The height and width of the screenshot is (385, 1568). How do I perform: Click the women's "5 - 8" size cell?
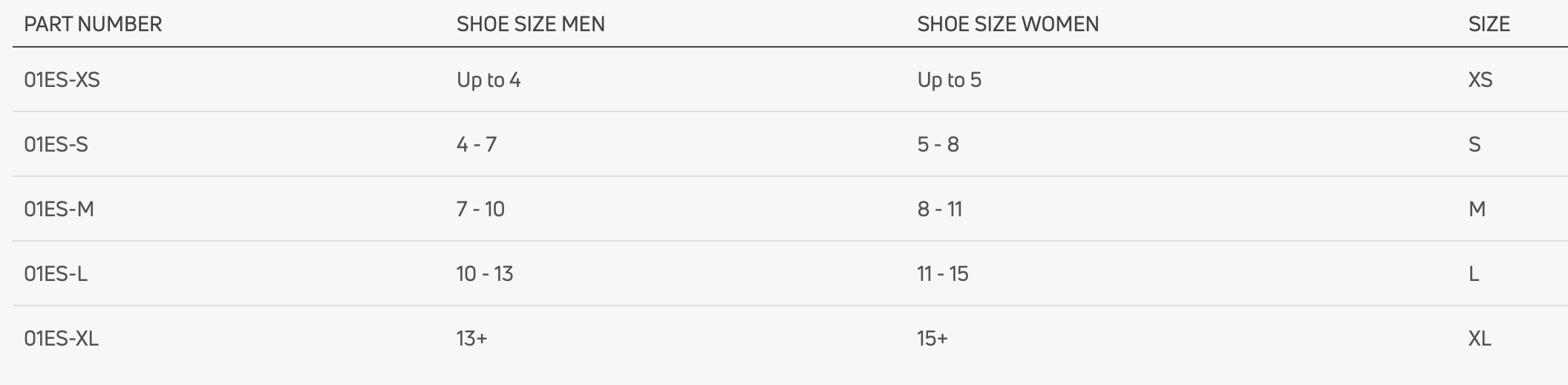click(938, 144)
